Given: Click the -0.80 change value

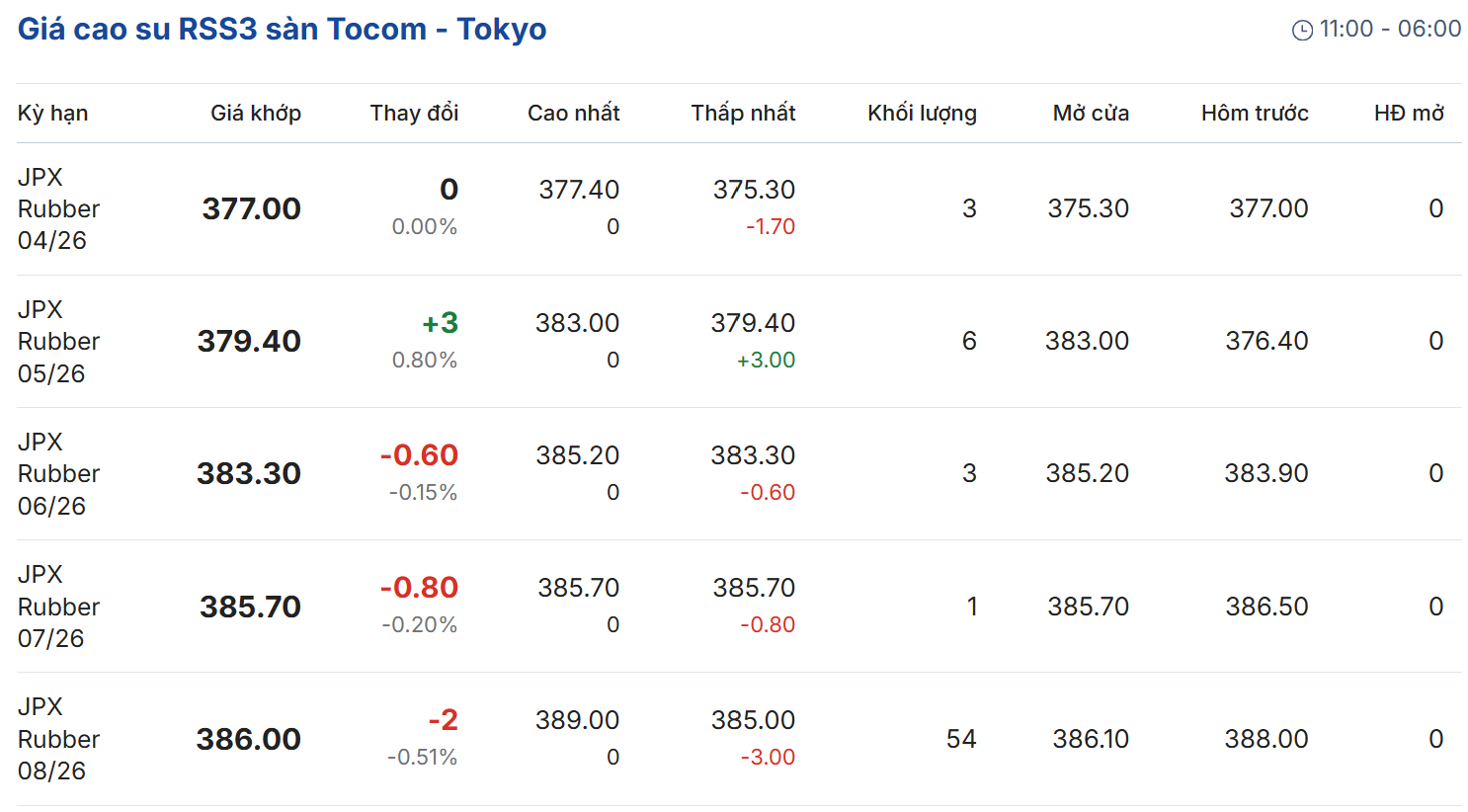Looking at the screenshot, I should coord(419,588).
